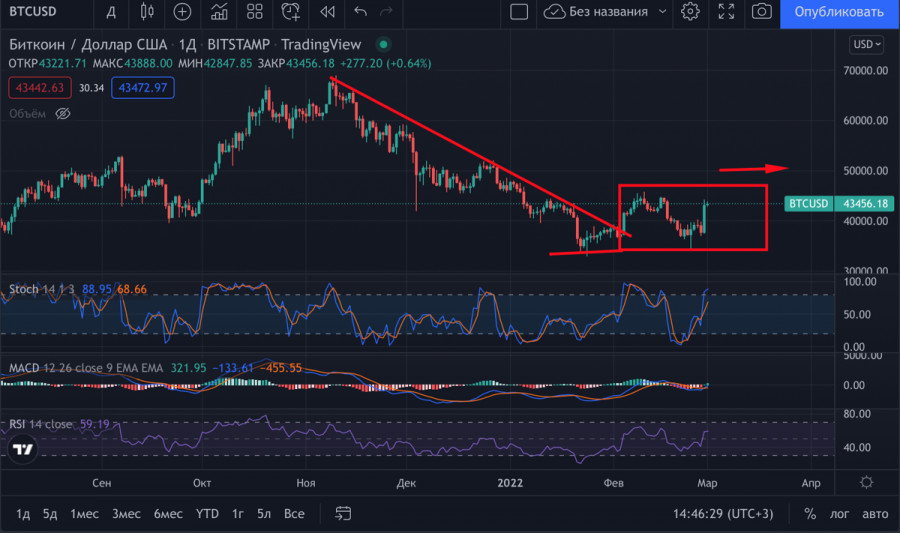Start bar replay mode
900x533 pixels.
click(327, 11)
